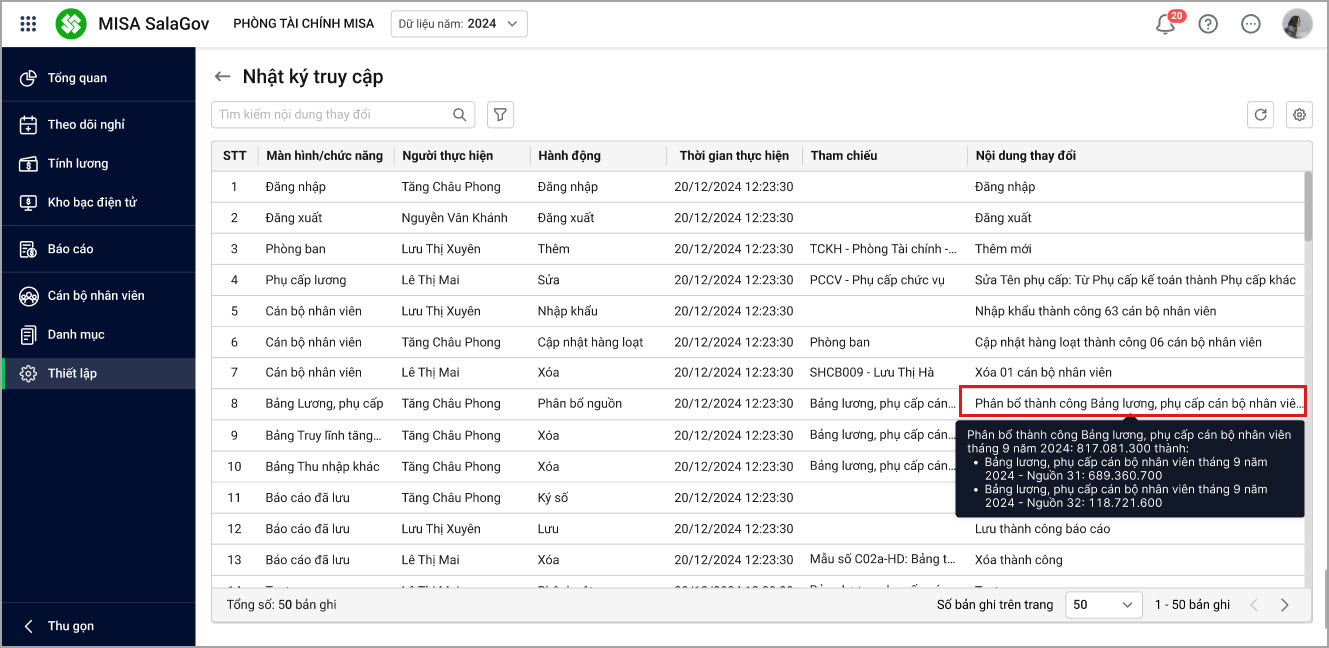The width and height of the screenshot is (1329, 648).
Task: Go to Cán bộ nhân viên menu
Action: 96,295
